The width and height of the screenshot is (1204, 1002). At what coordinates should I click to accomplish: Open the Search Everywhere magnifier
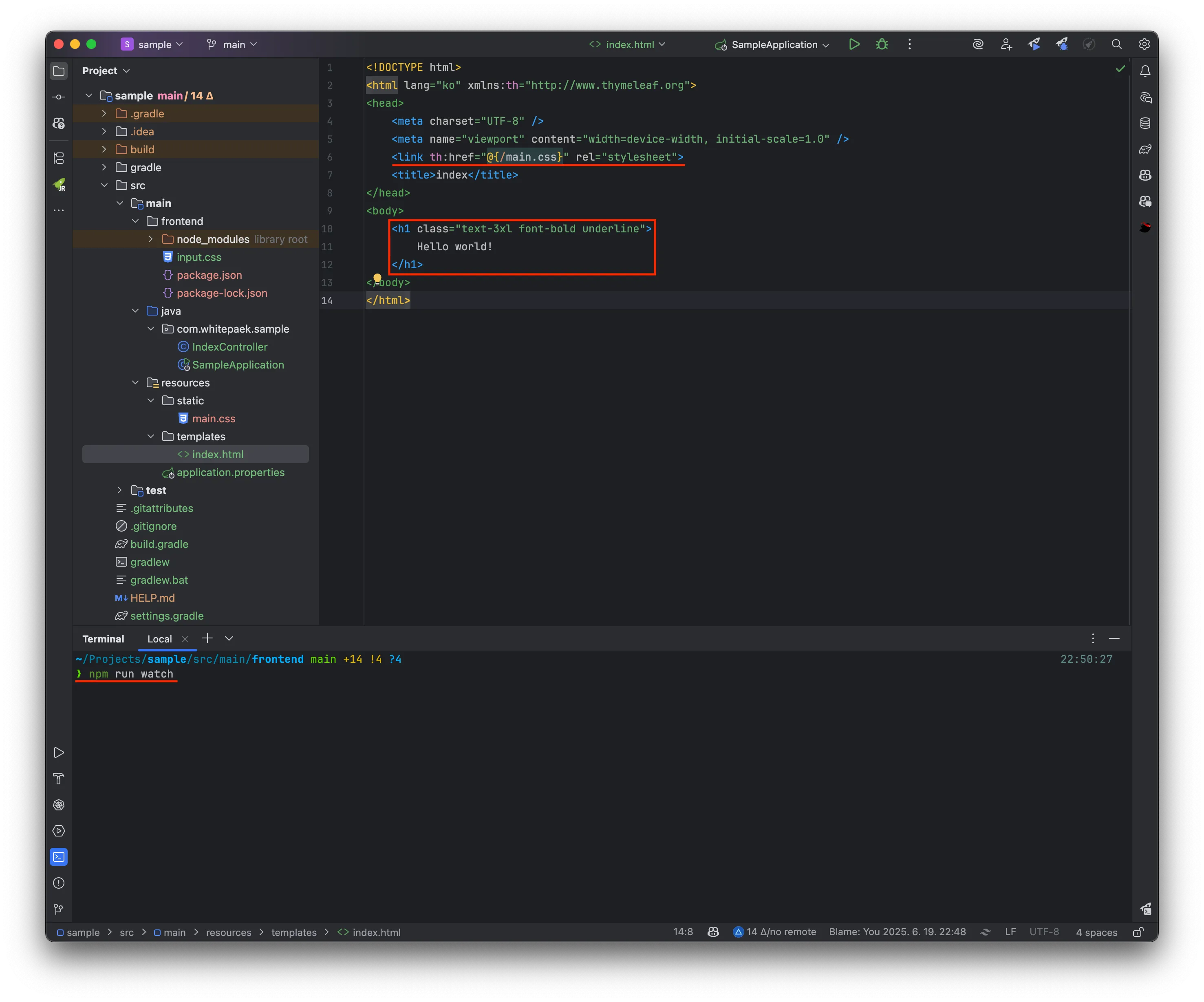click(1116, 44)
